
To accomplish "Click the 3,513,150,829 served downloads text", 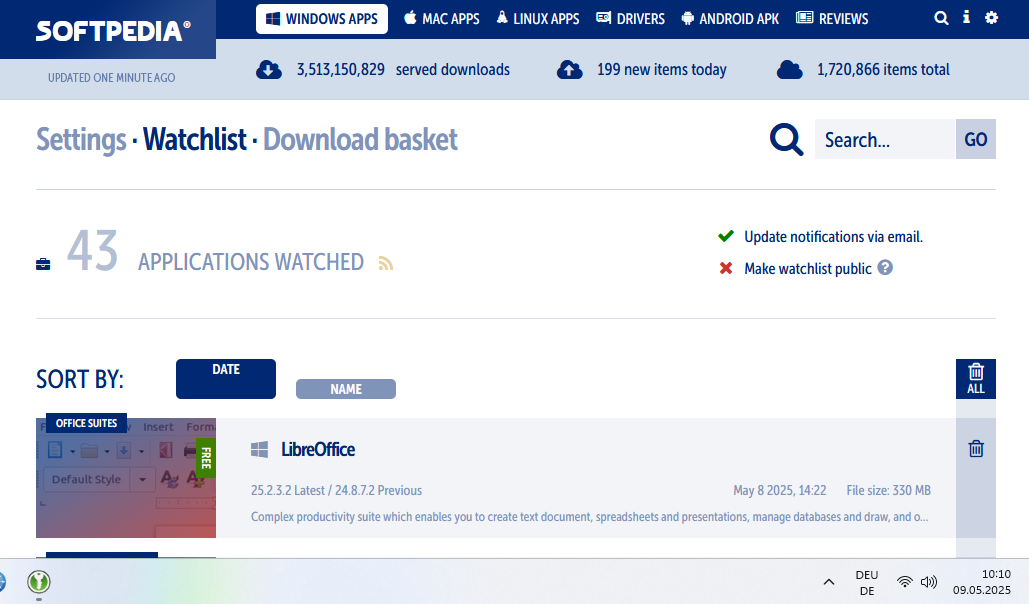I will pyautogui.click(x=403, y=70).
